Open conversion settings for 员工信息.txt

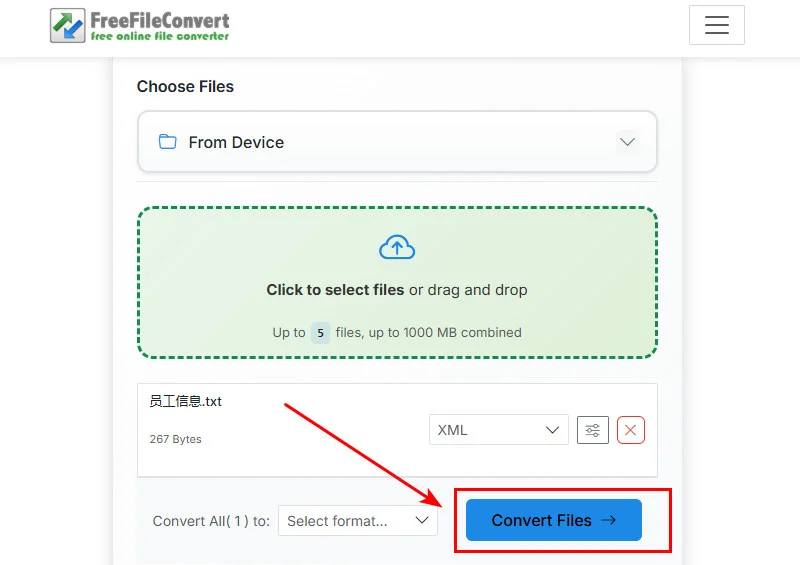coord(593,430)
